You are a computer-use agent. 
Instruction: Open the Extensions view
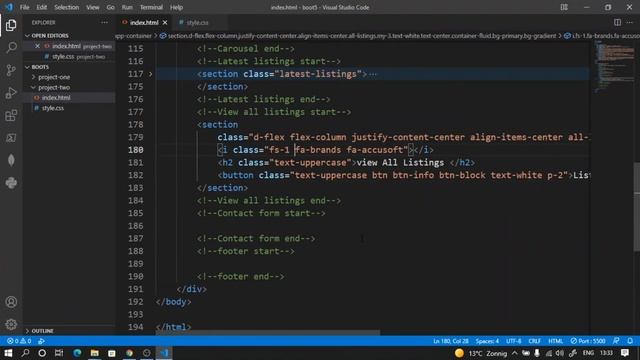(11, 116)
